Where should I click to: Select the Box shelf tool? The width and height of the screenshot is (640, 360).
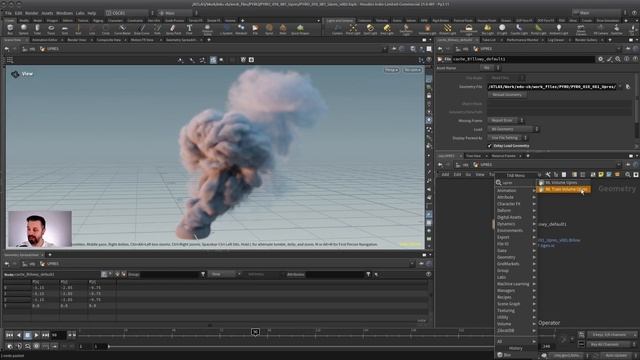coord(10,29)
